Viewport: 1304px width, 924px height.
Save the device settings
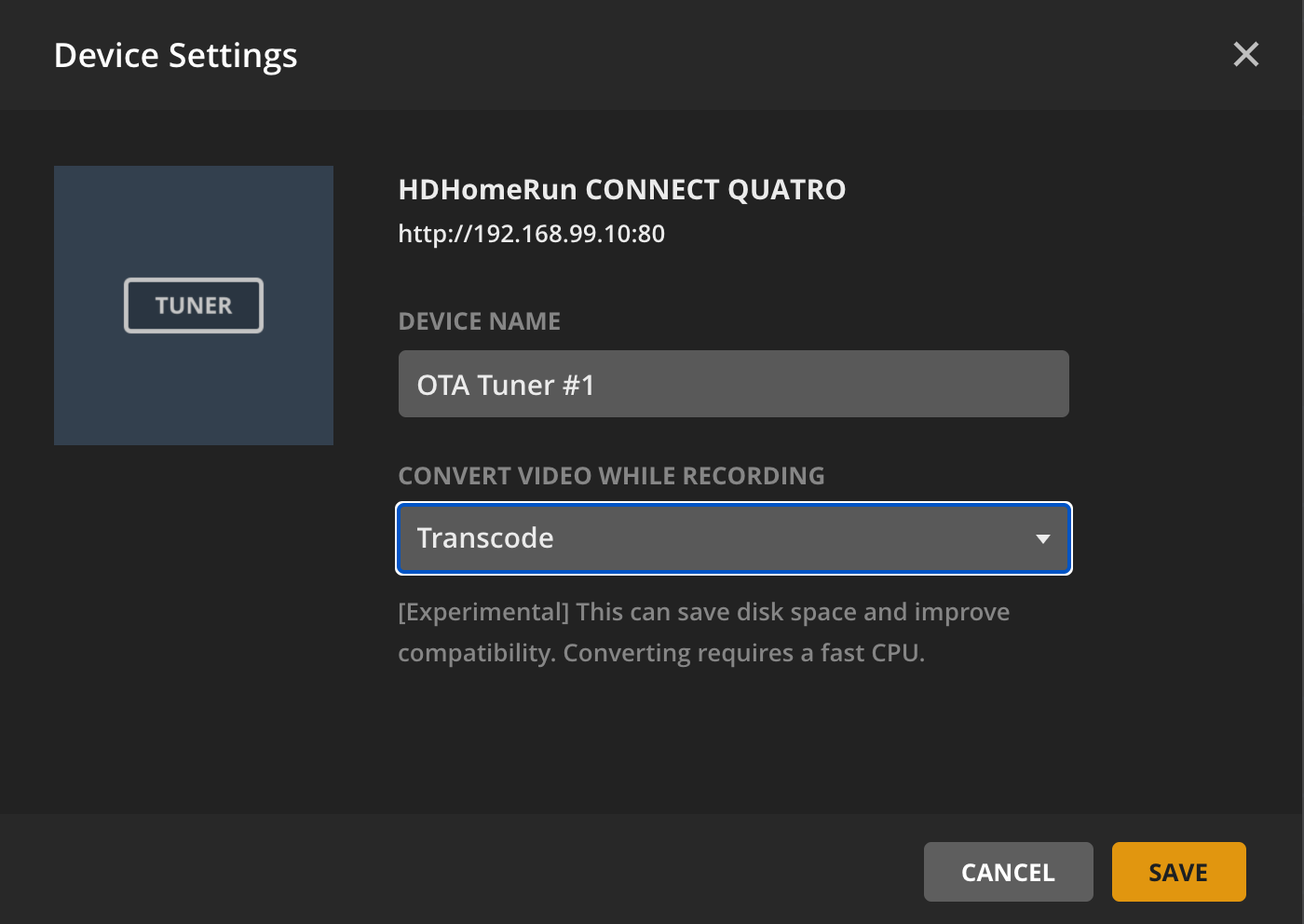pyautogui.click(x=1179, y=872)
